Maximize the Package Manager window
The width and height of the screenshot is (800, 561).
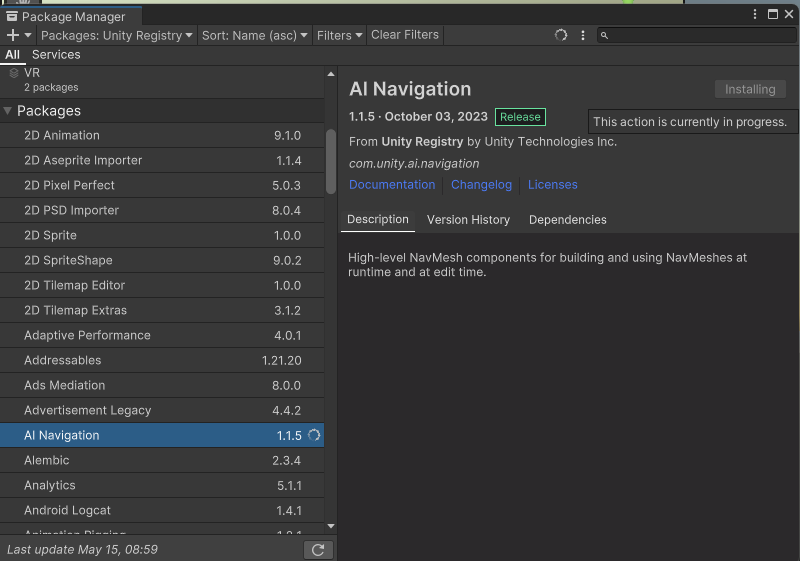pos(773,14)
